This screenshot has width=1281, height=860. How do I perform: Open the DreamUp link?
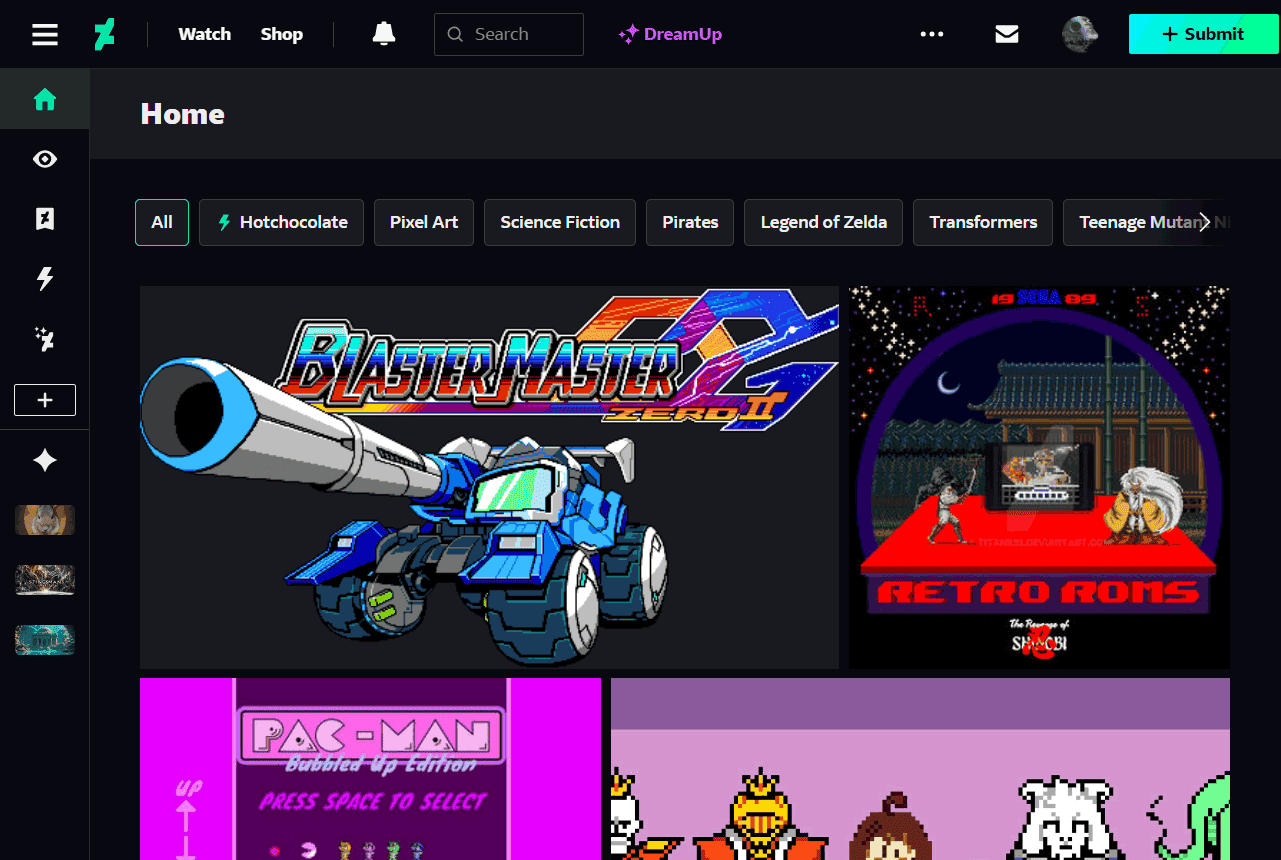click(x=670, y=34)
